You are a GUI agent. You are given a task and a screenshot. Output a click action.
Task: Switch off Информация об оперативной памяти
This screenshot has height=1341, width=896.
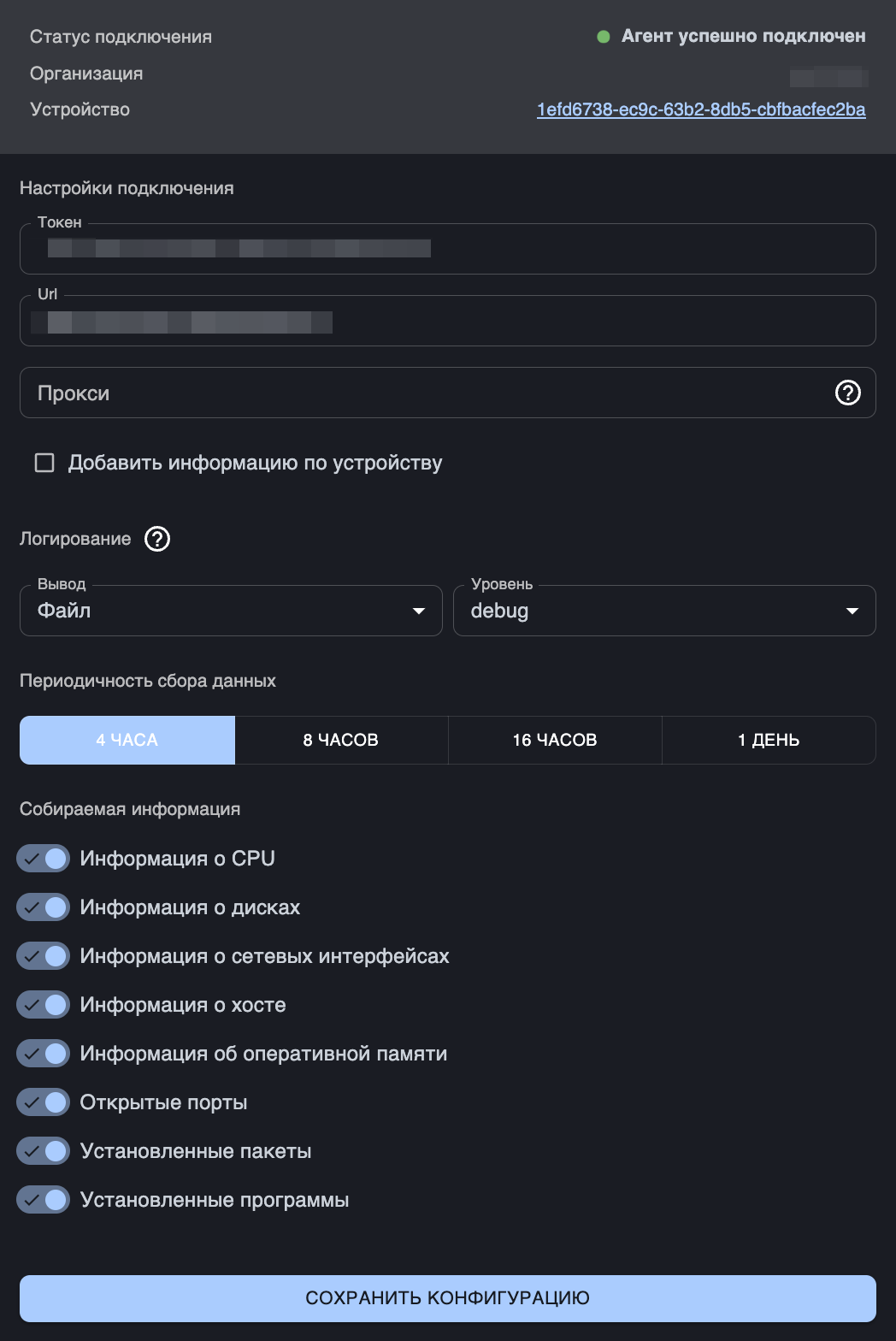[44, 1054]
